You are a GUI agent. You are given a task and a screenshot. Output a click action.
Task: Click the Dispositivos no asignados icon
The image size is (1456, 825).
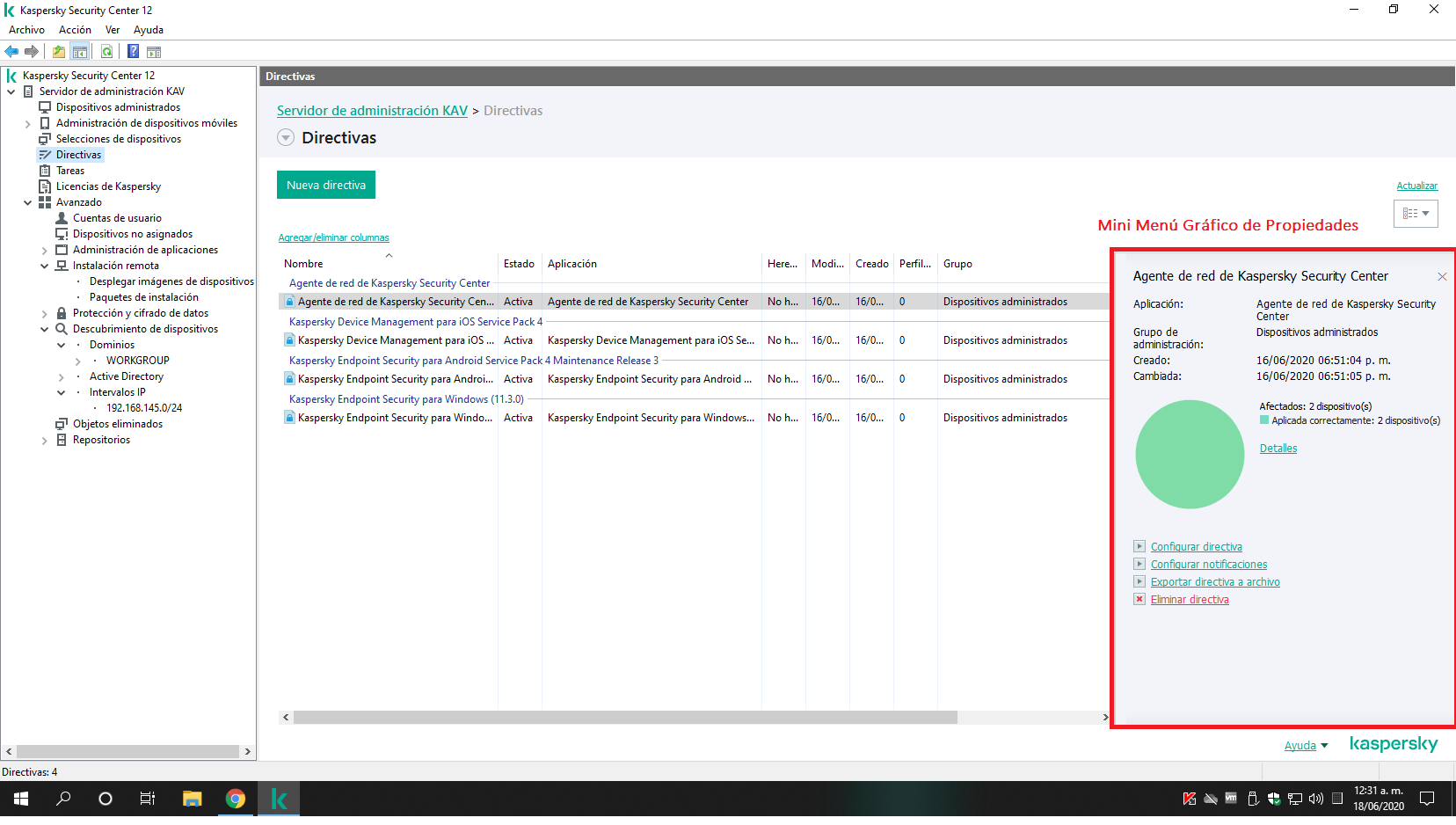(62, 234)
